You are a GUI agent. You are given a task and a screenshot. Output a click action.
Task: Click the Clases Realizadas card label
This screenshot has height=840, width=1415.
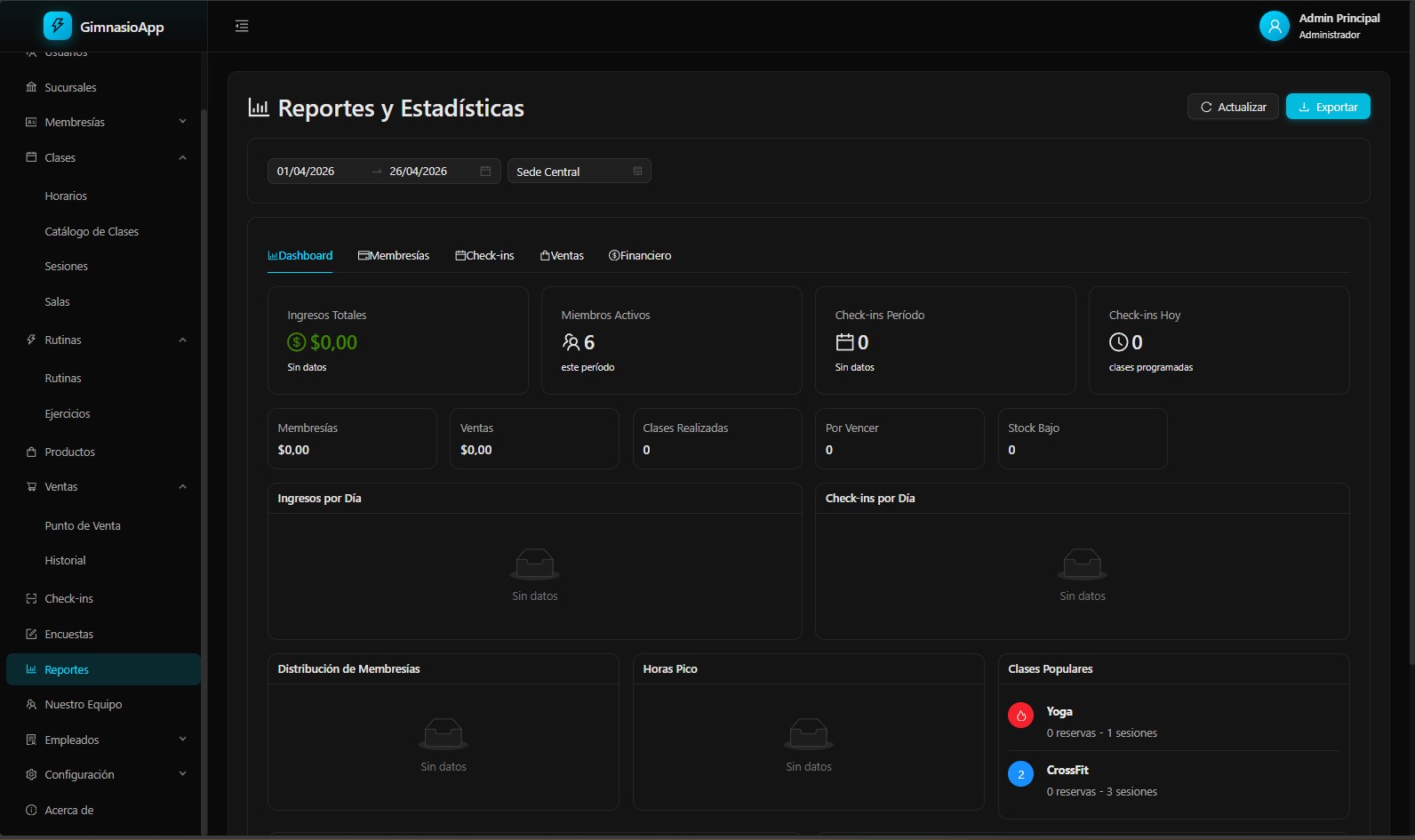coord(685,428)
